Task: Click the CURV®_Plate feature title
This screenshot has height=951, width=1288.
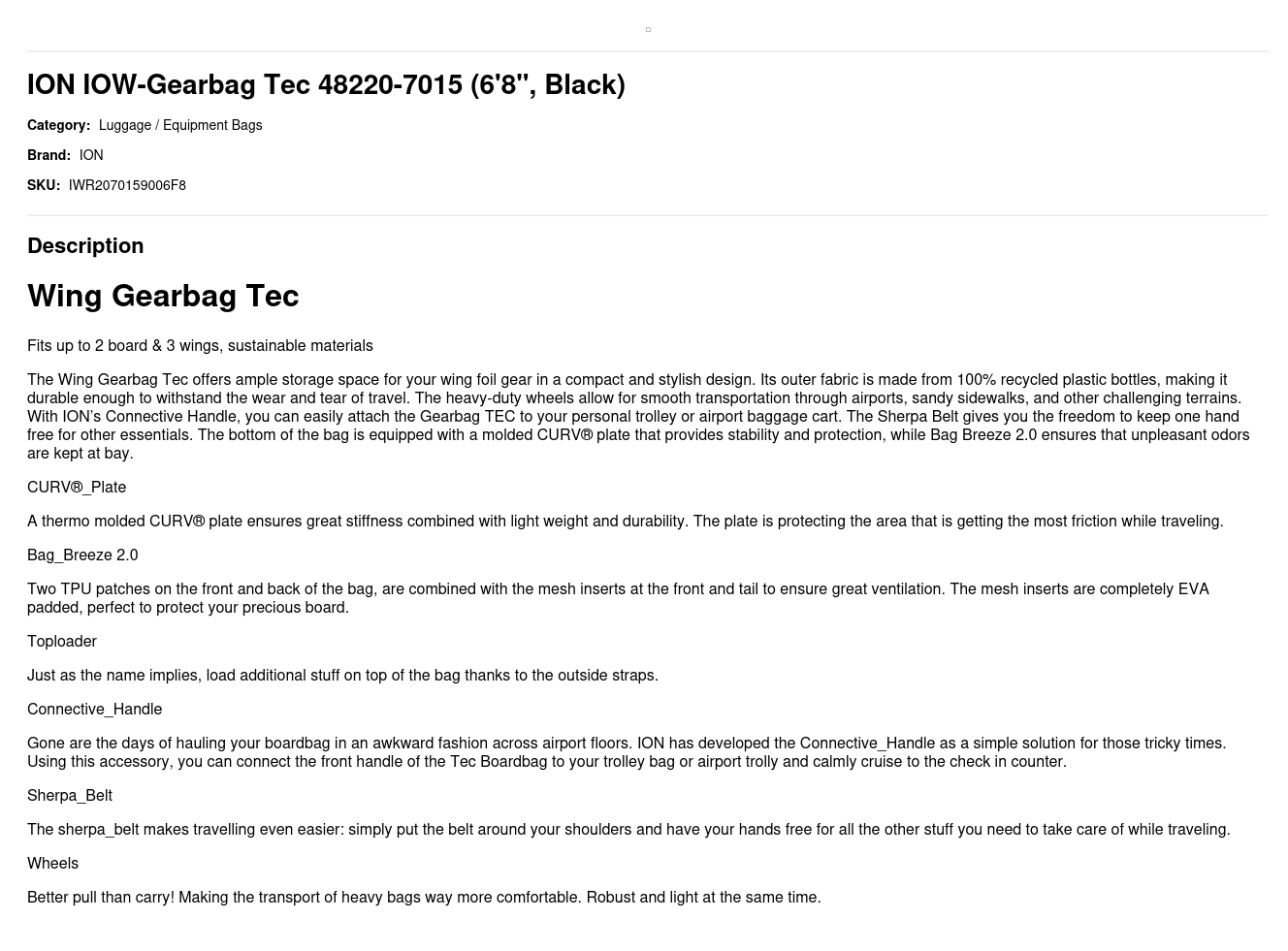Action: [x=77, y=487]
